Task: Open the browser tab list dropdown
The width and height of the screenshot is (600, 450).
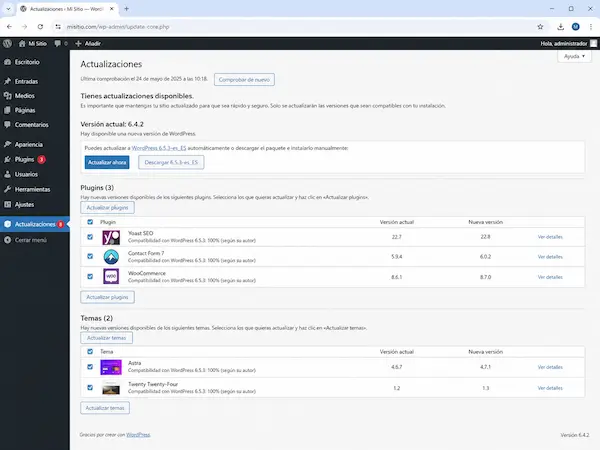Action: (8, 8)
